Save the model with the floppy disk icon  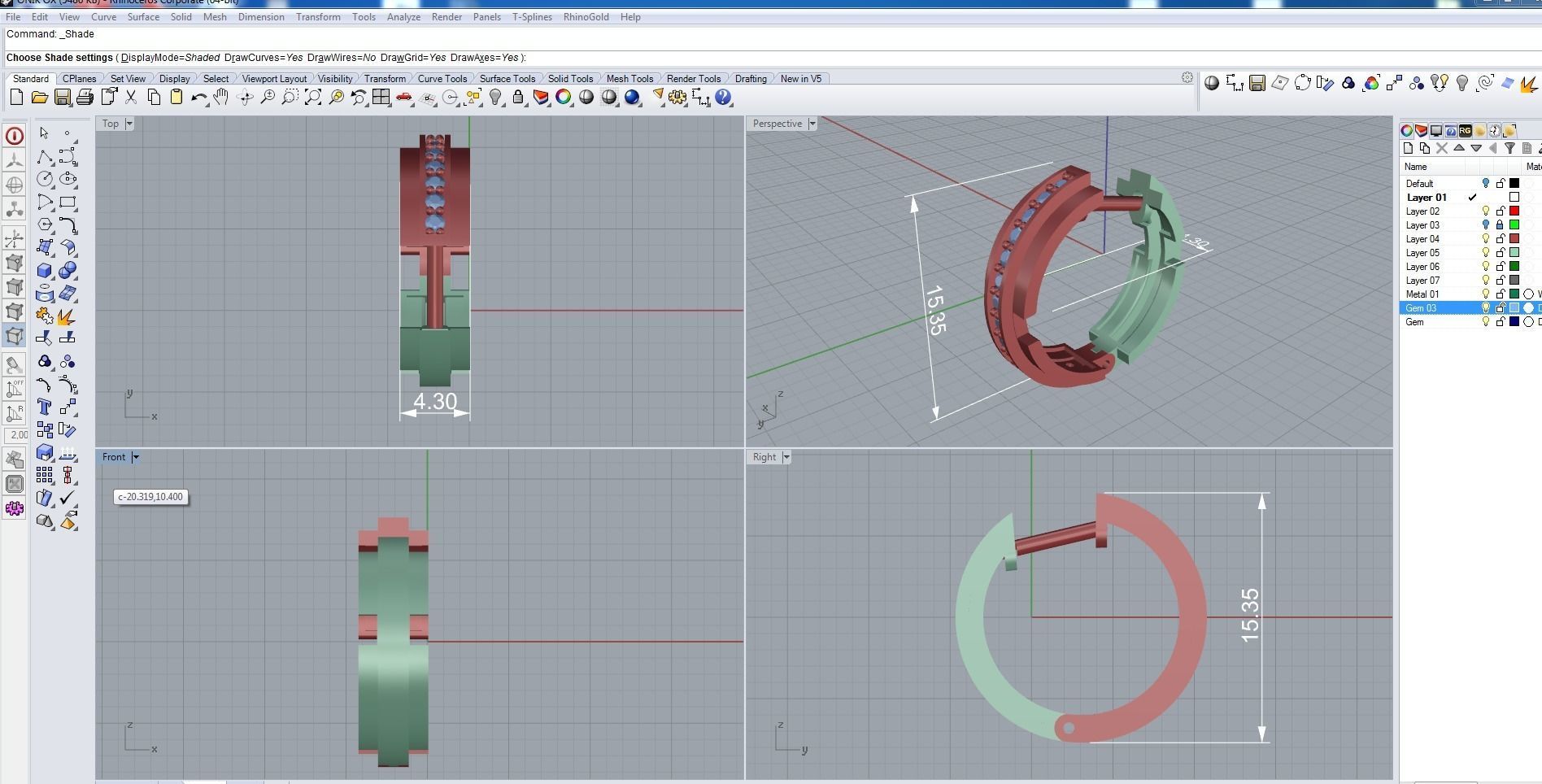pyautogui.click(x=62, y=98)
